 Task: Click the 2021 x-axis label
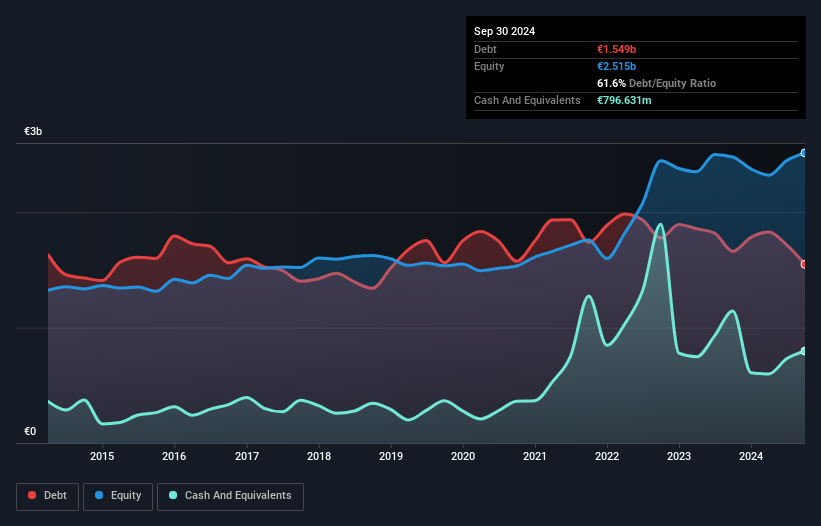tap(535, 456)
